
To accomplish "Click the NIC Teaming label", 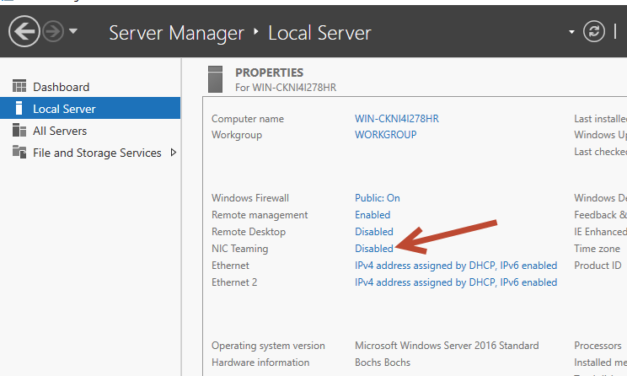I will [x=240, y=249].
